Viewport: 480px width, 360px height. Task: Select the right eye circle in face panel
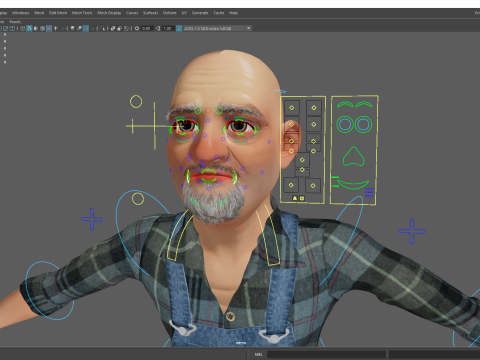point(363,124)
